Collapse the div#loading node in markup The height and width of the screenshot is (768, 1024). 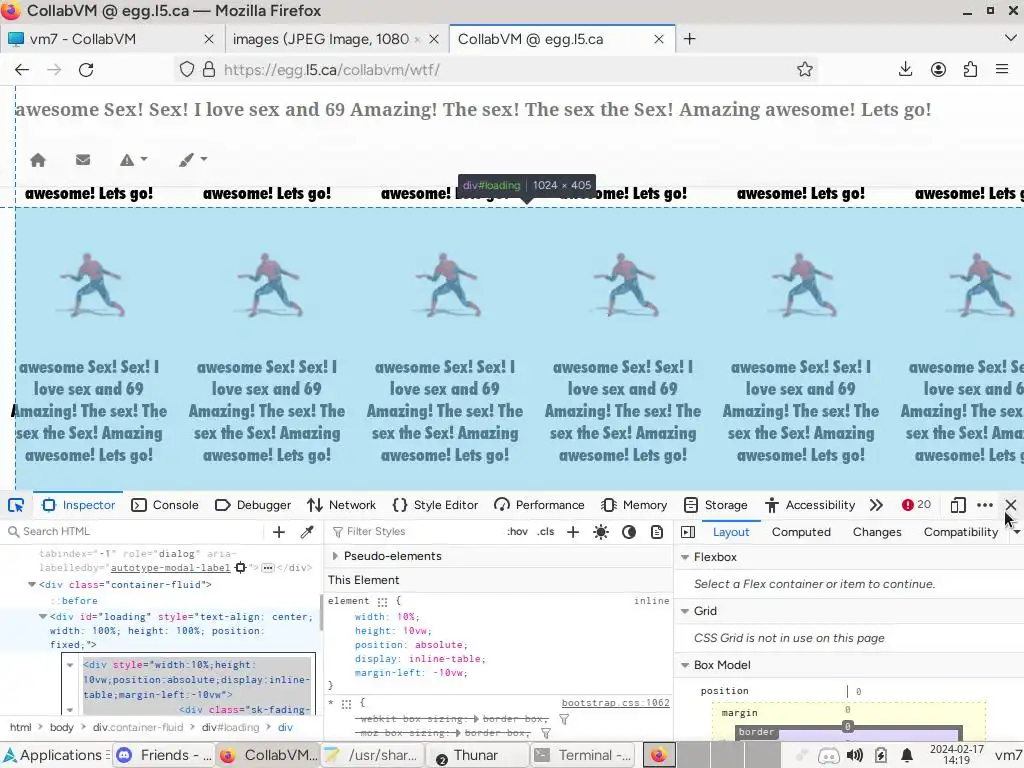pos(42,616)
